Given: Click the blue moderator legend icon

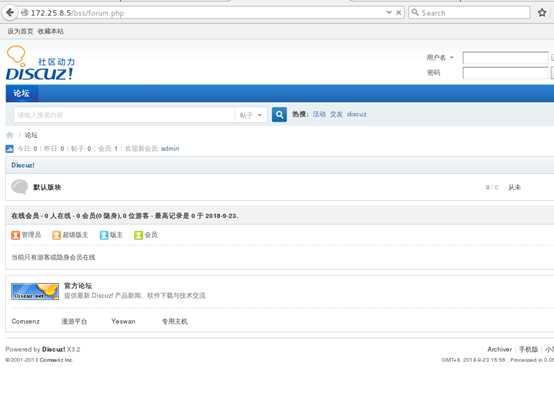Looking at the screenshot, I should tap(104, 235).
